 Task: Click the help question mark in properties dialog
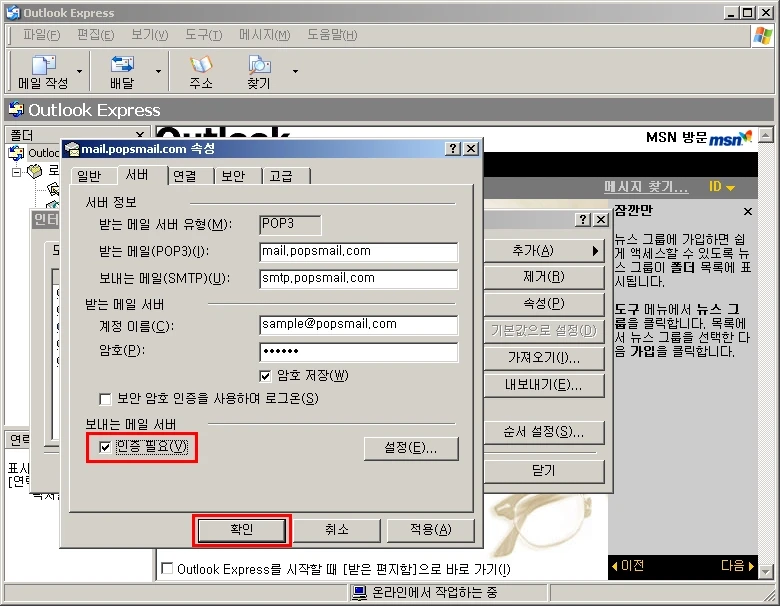453,149
